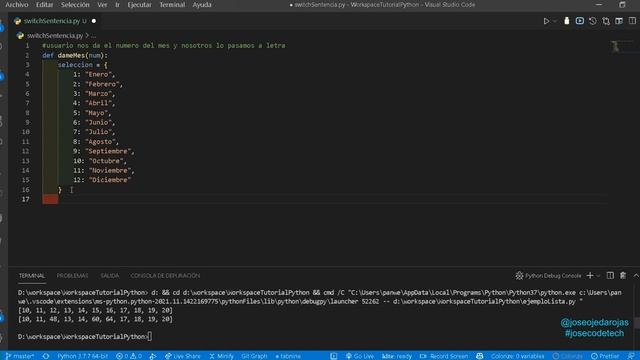The width and height of the screenshot is (640, 360).
Task: Click the face icon left of Colorize in status bar
Action: point(480,356)
